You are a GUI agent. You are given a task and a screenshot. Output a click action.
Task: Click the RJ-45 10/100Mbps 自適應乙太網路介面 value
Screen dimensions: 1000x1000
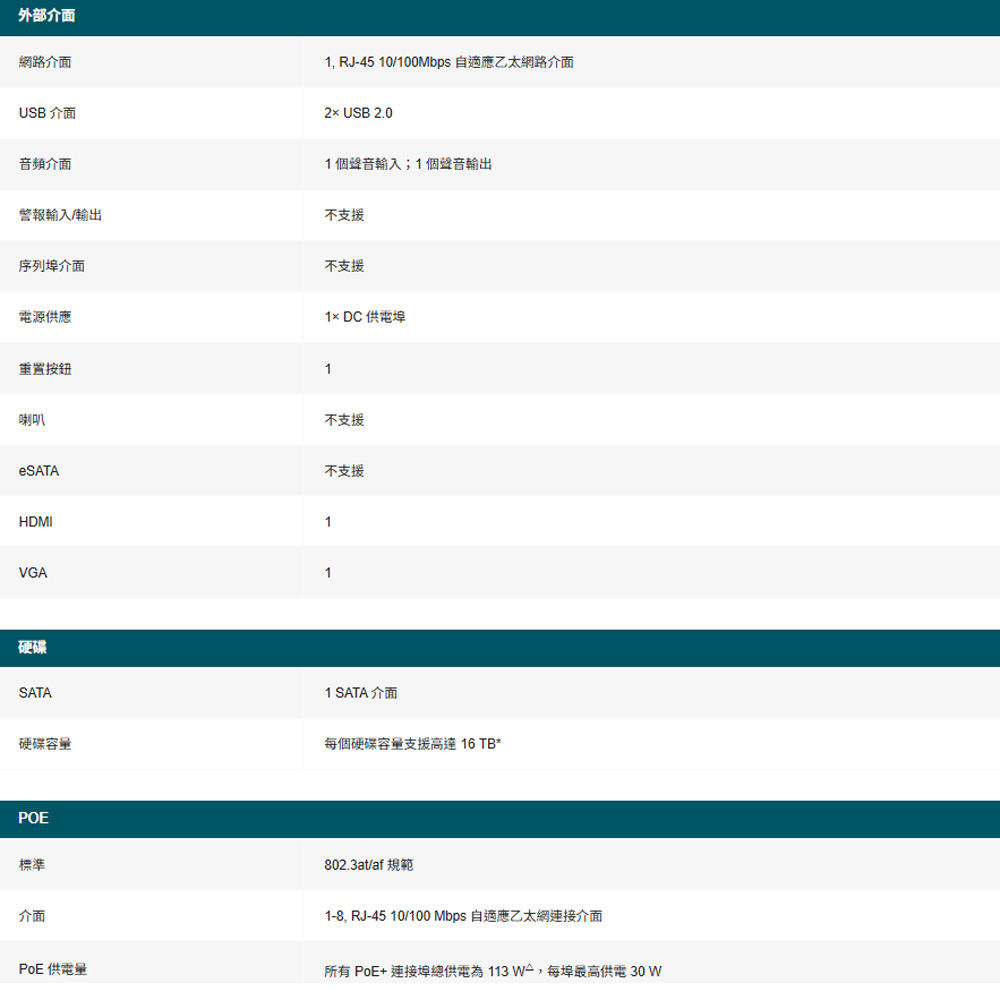tap(449, 62)
